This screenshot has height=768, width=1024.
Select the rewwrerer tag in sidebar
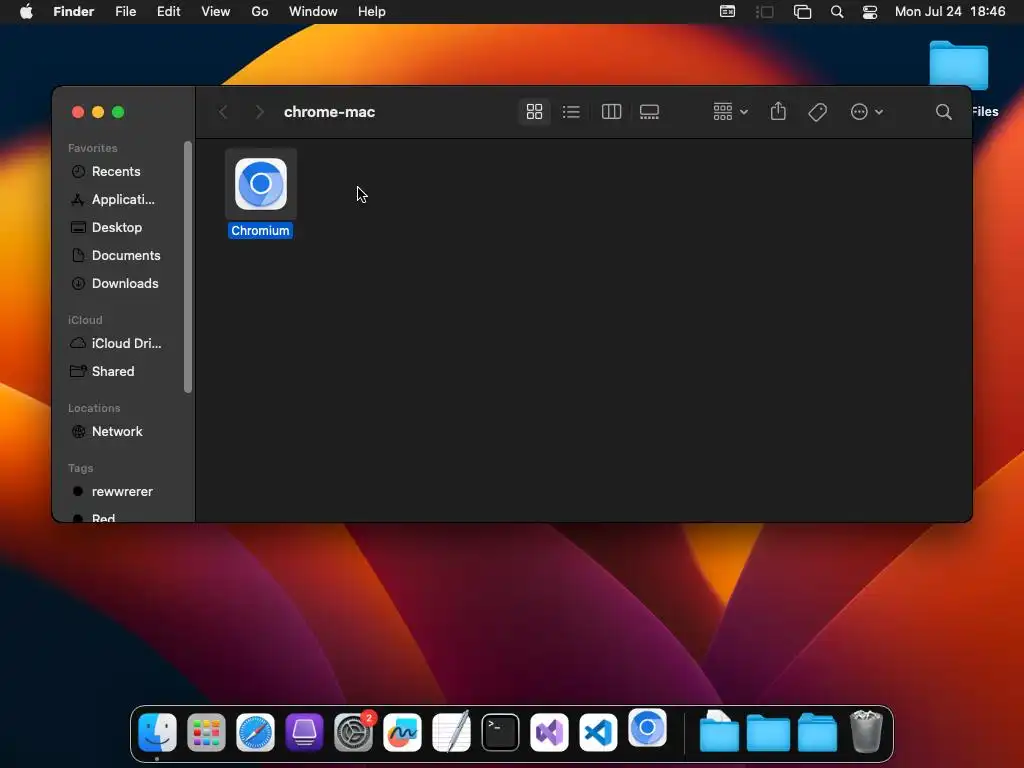click(x=121, y=491)
